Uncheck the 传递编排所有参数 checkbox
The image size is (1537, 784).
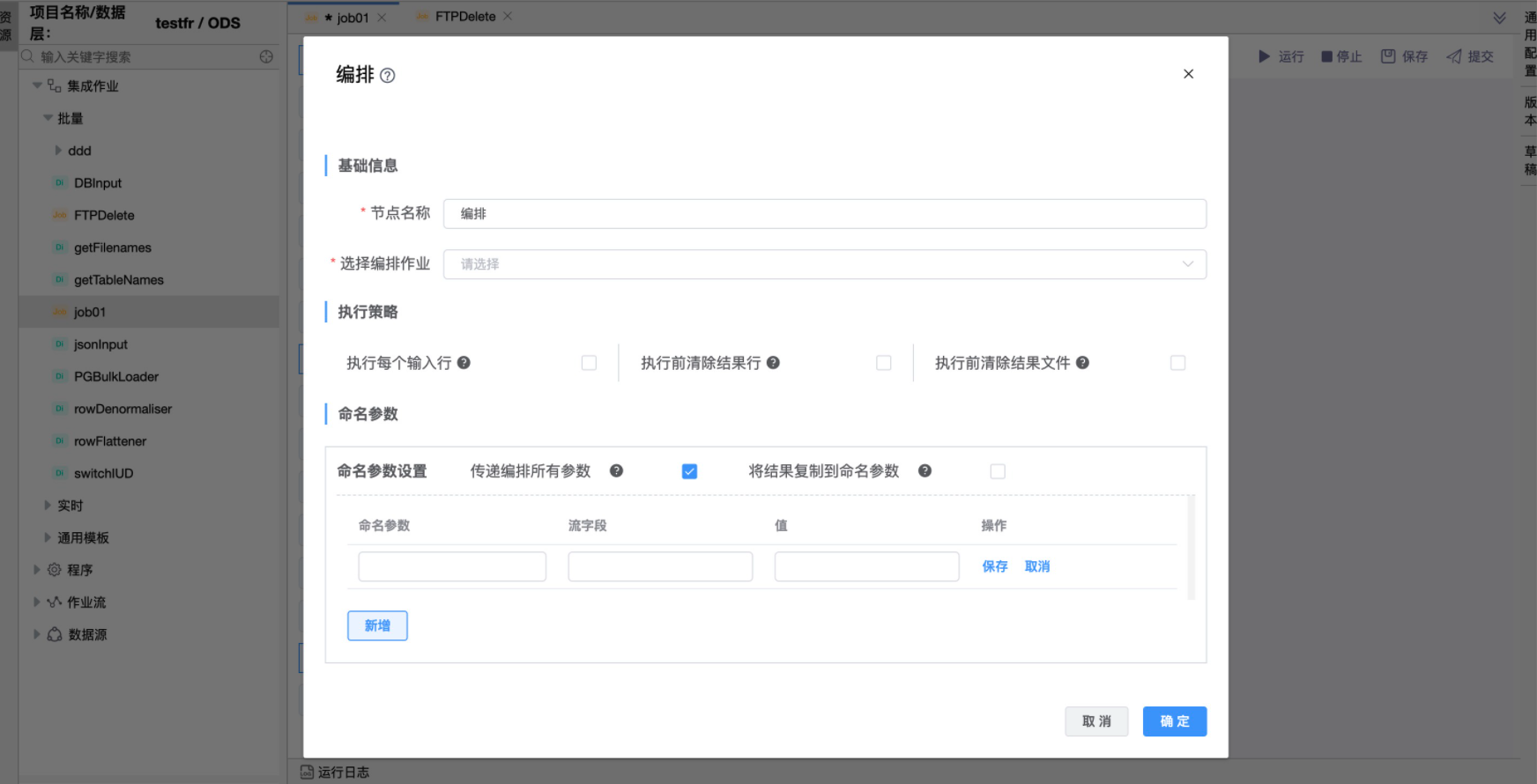(689, 471)
